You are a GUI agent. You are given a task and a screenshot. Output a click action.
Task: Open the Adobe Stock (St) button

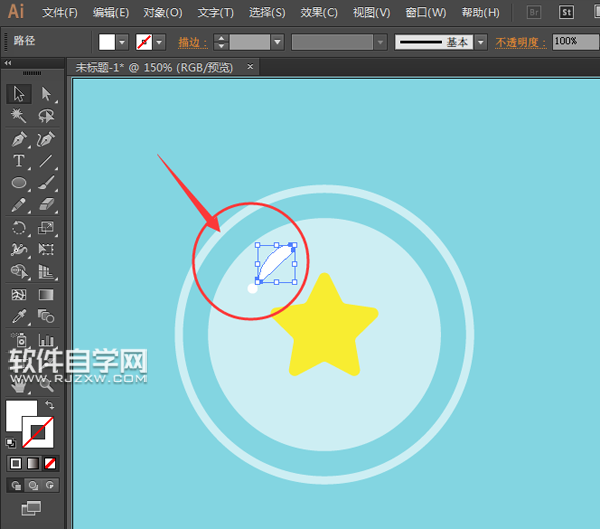point(566,13)
